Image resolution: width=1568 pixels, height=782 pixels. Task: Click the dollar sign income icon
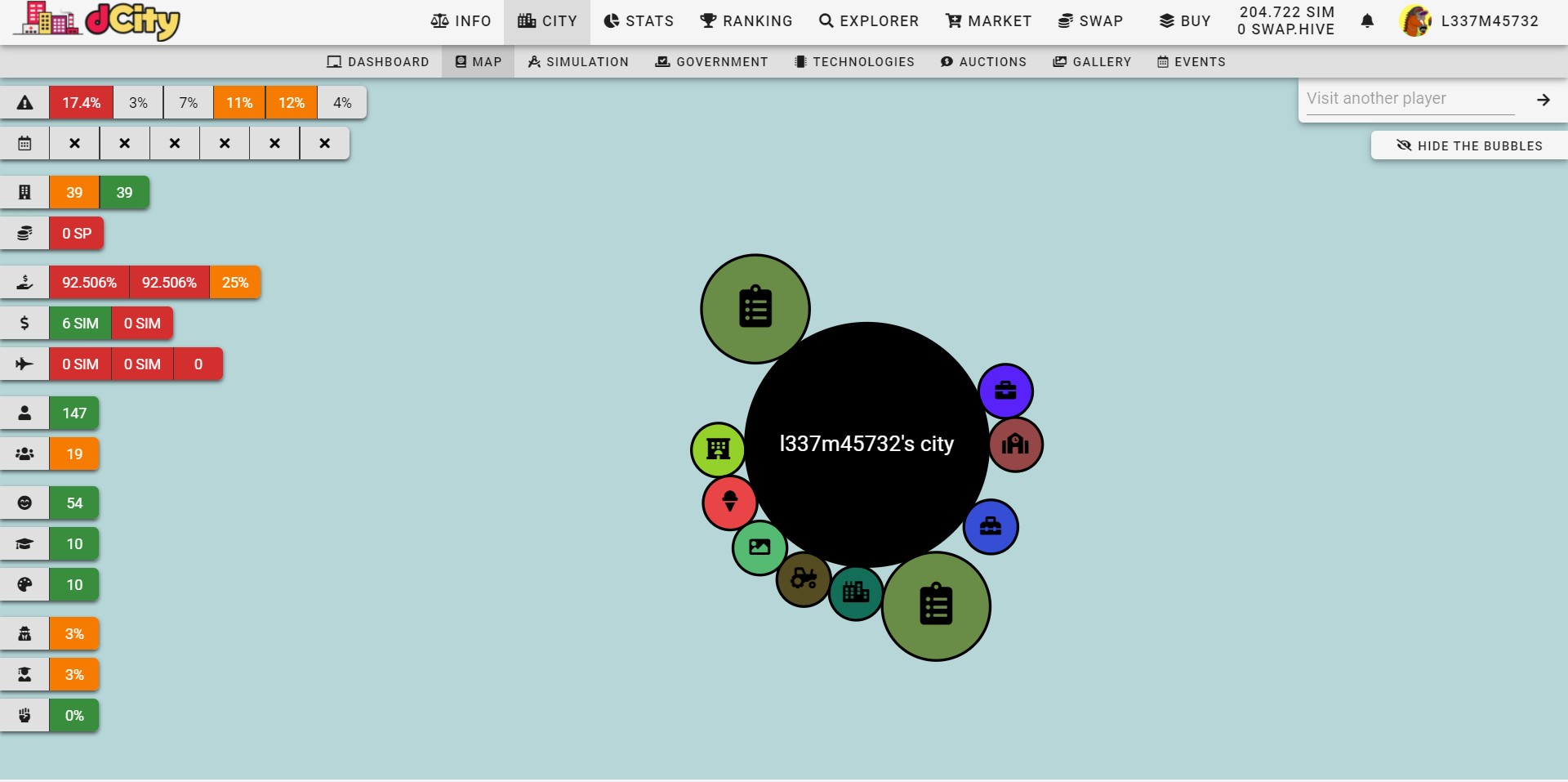point(24,324)
